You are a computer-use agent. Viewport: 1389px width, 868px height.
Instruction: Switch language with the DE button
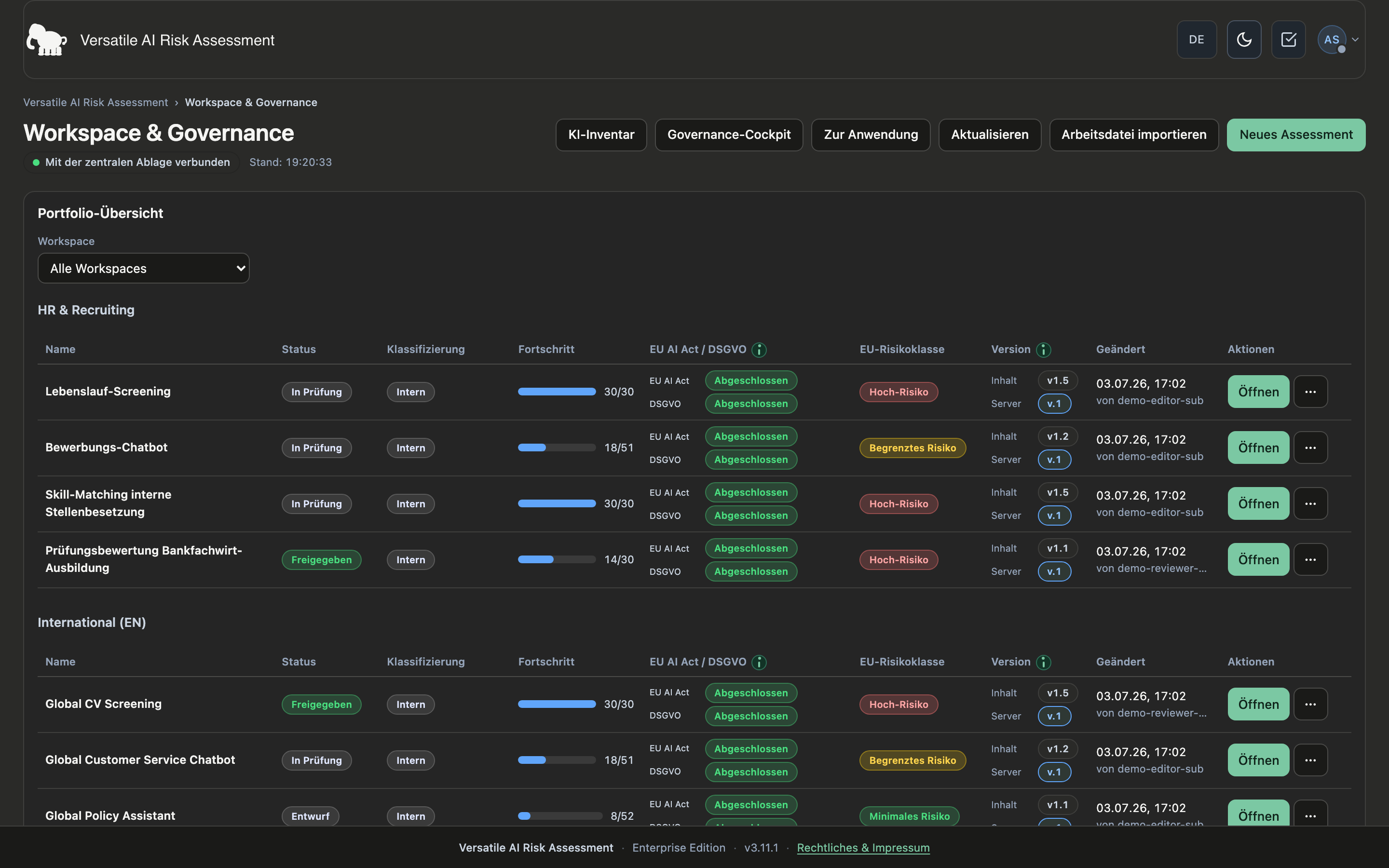(1197, 40)
